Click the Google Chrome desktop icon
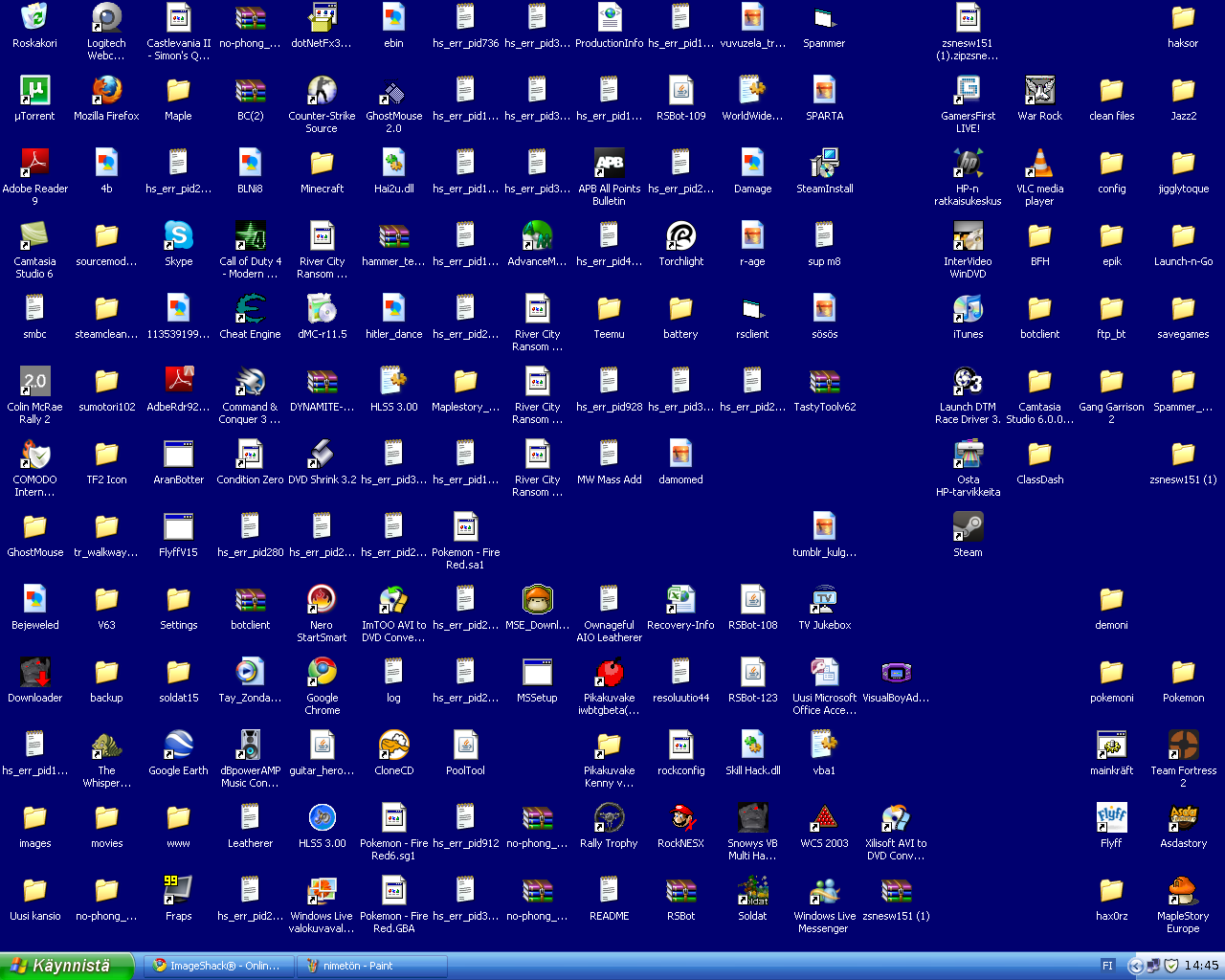The image size is (1225, 980). (x=322, y=673)
